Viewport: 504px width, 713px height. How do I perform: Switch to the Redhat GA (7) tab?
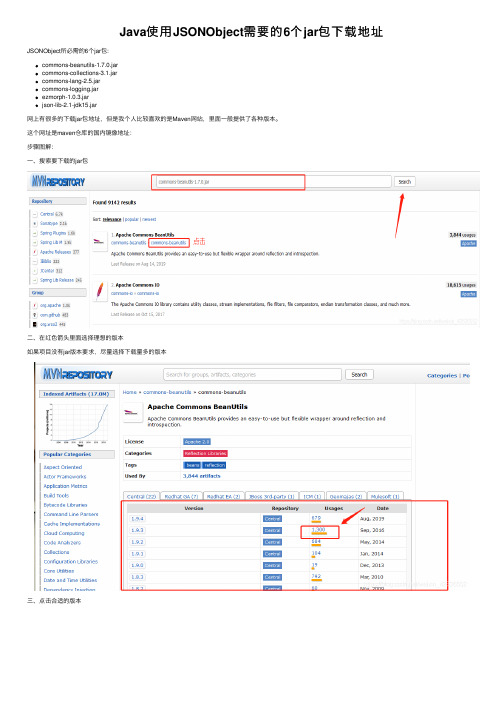[181, 497]
